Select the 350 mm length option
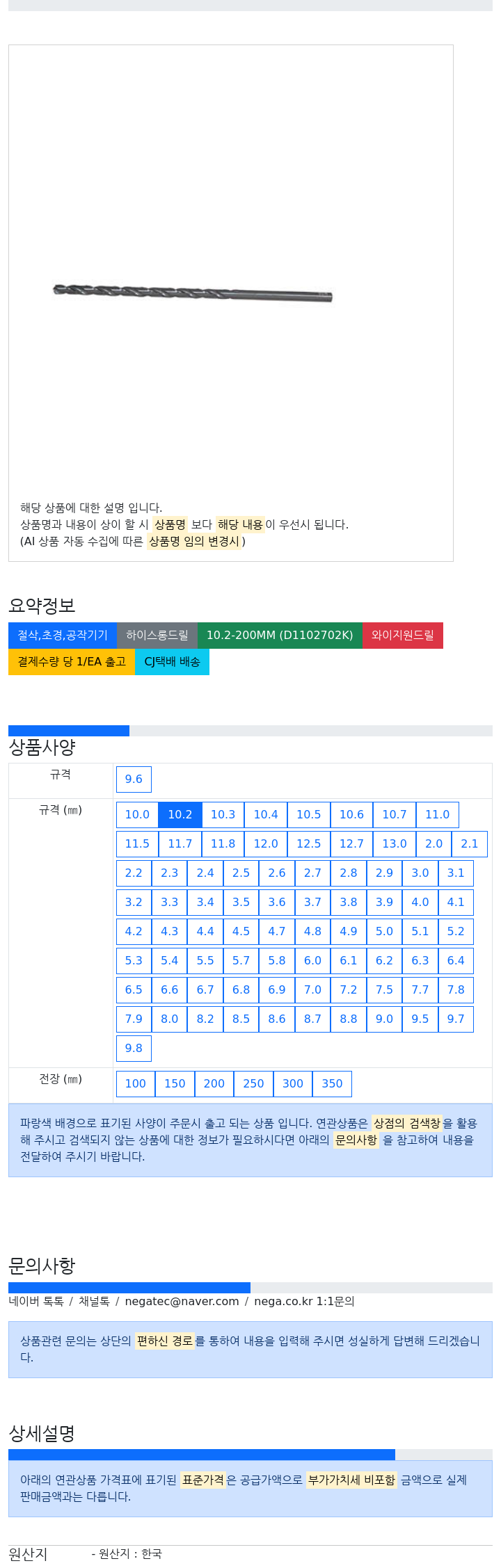Screen dimensions: 501x1568 332,1083
